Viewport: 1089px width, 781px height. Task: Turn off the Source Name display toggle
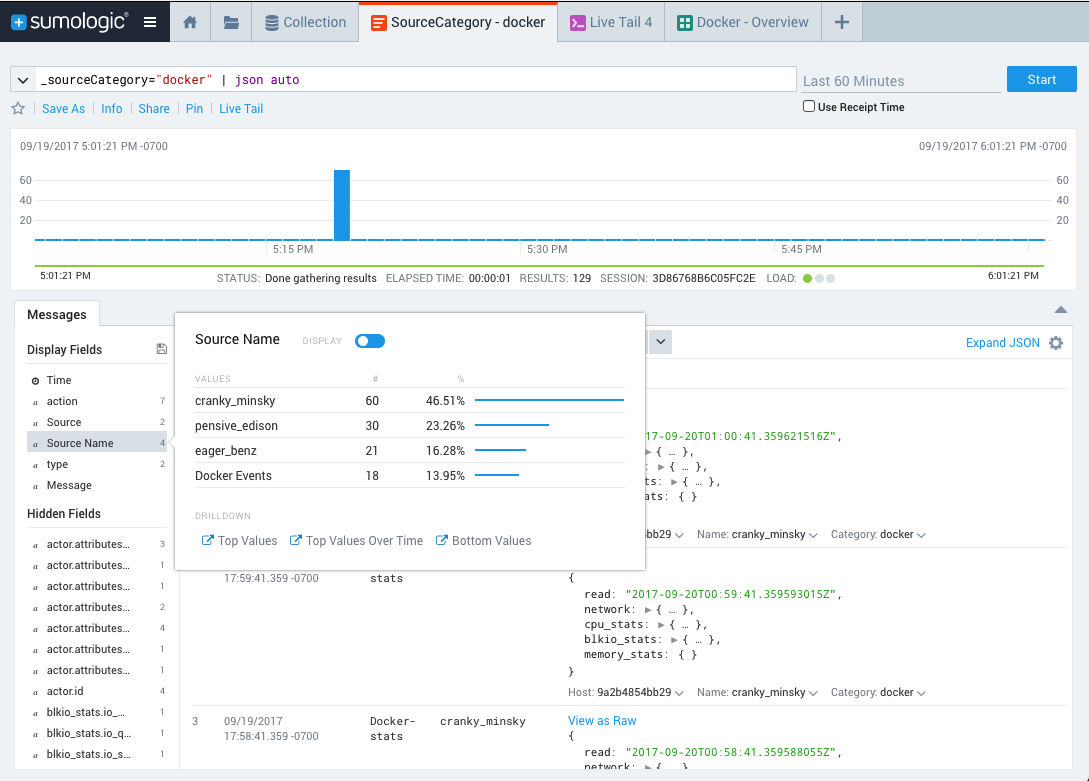coord(370,340)
